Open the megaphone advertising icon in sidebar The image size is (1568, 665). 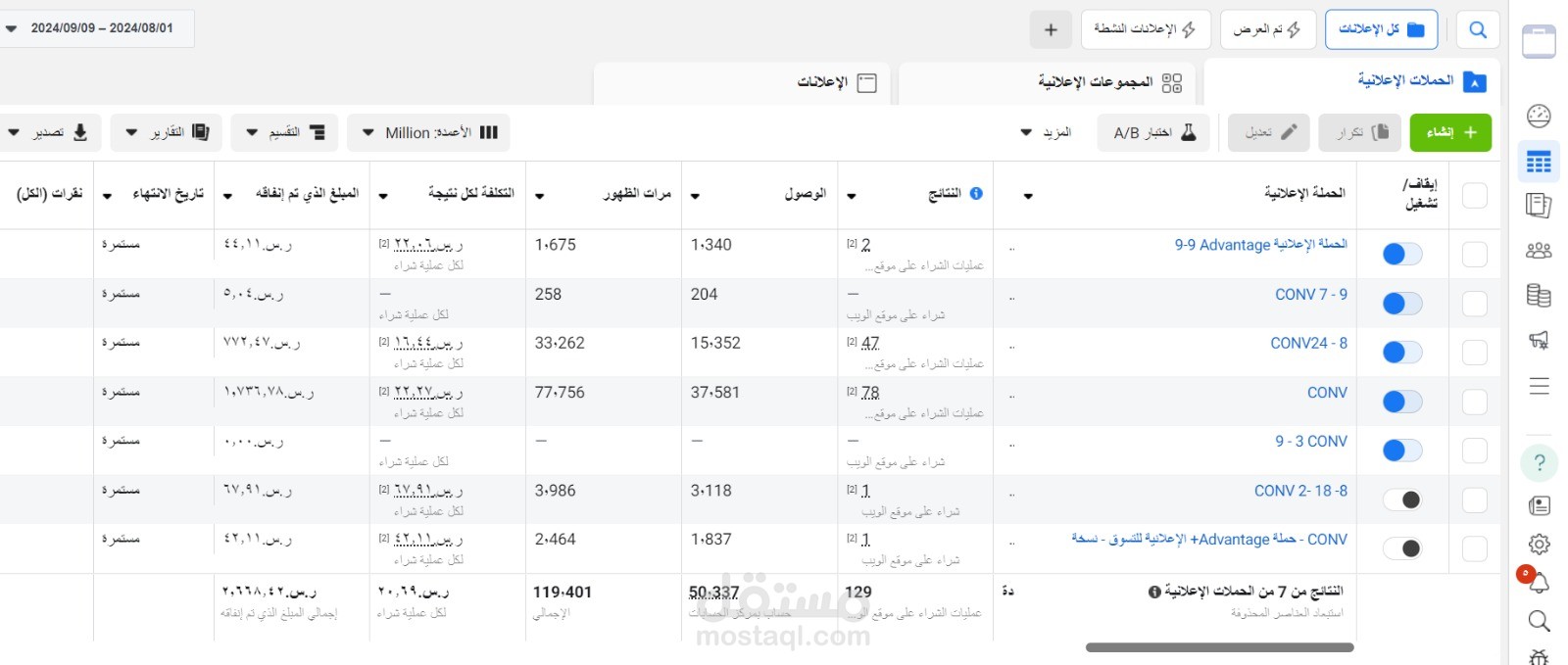(x=1539, y=340)
